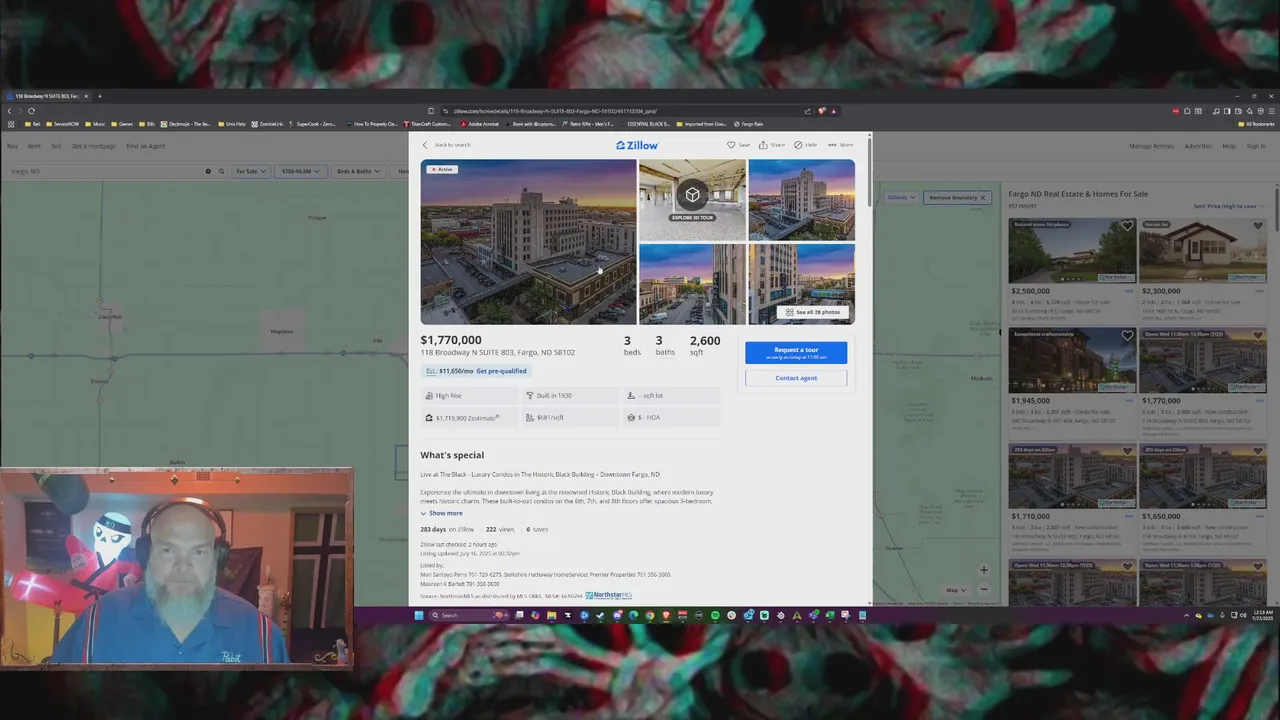Screen dimensions: 1280x720
Task: Zoom in on the map with plus button
Action: click(x=983, y=570)
